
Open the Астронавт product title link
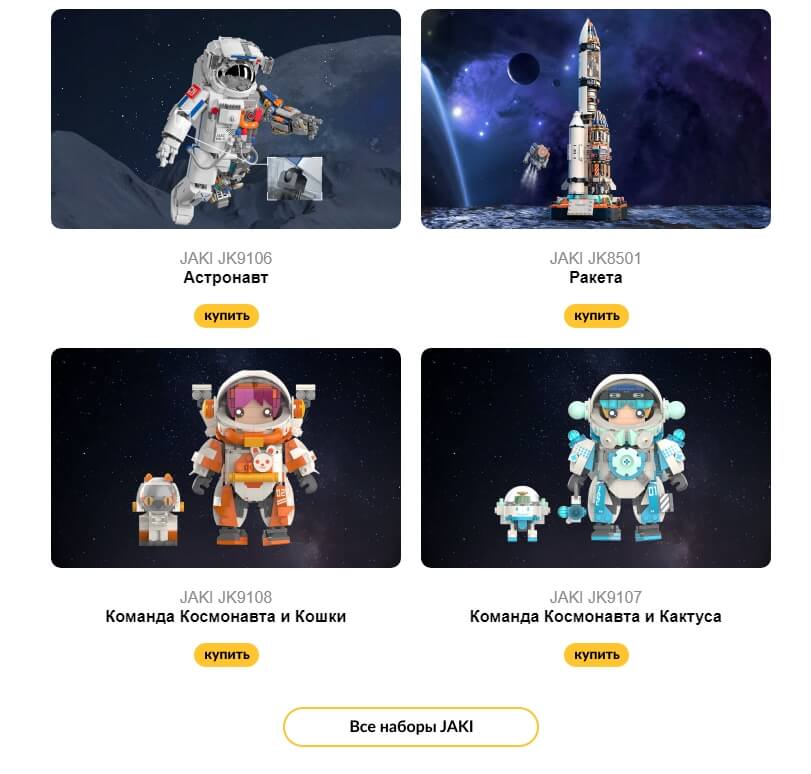[226, 277]
